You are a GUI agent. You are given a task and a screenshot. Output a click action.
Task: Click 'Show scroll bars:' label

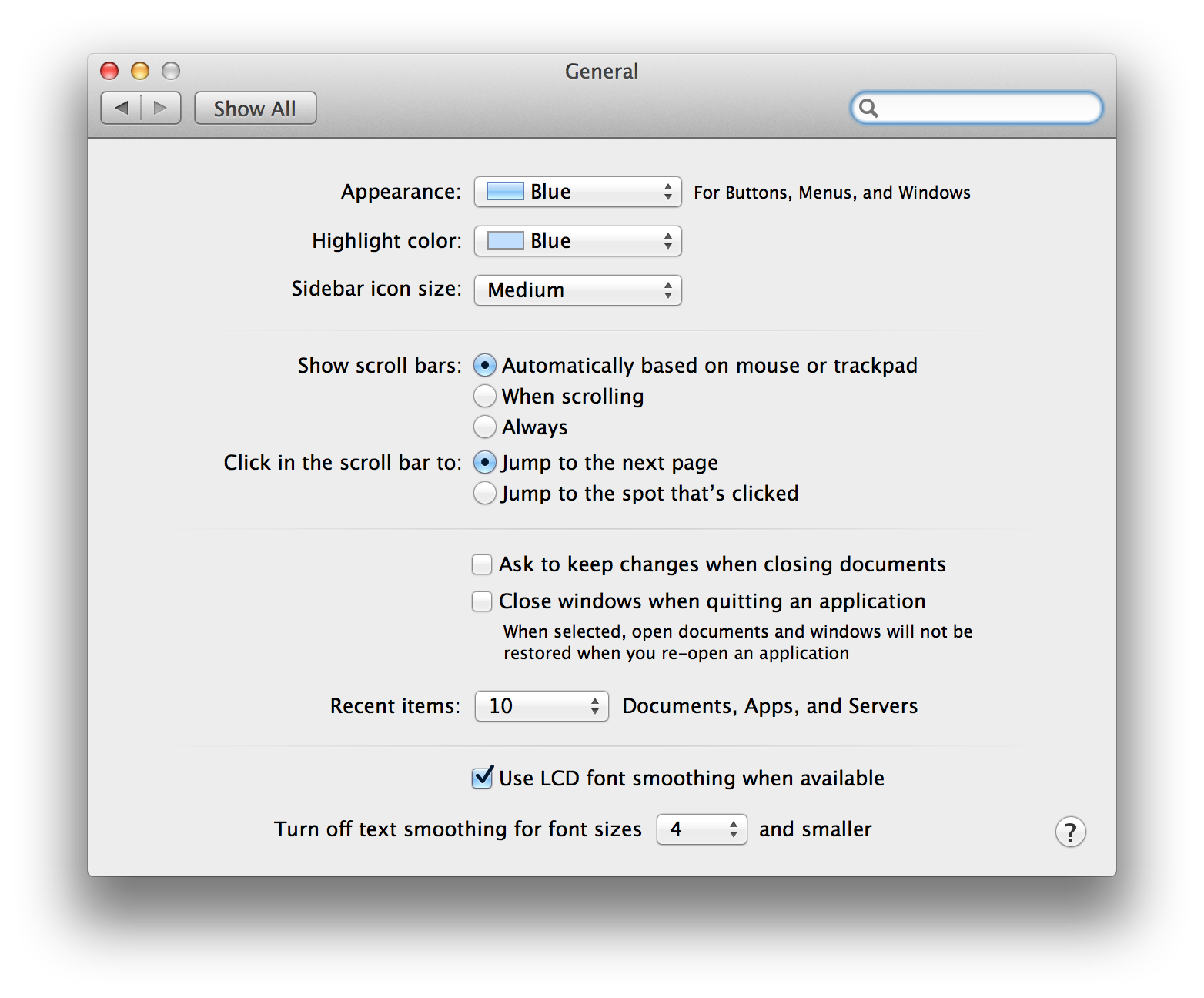380,366
